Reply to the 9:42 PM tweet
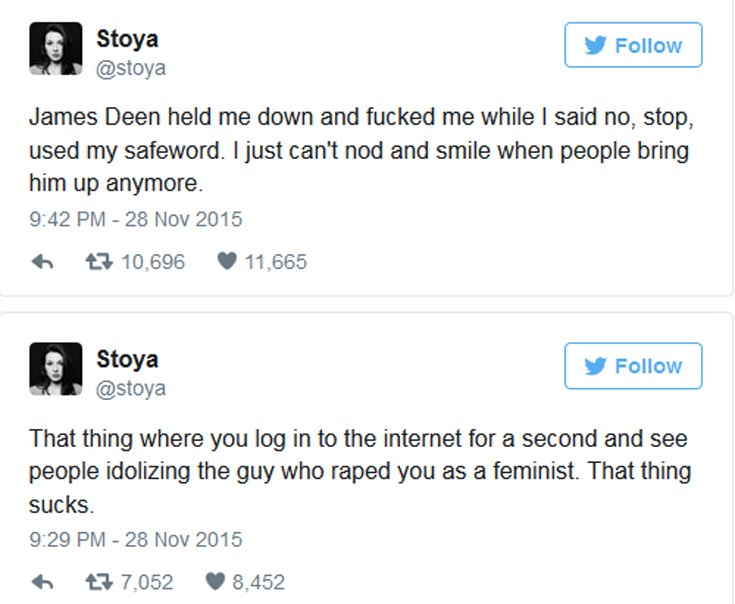Viewport: 735px width, 604px height. (x=42, y=263)
